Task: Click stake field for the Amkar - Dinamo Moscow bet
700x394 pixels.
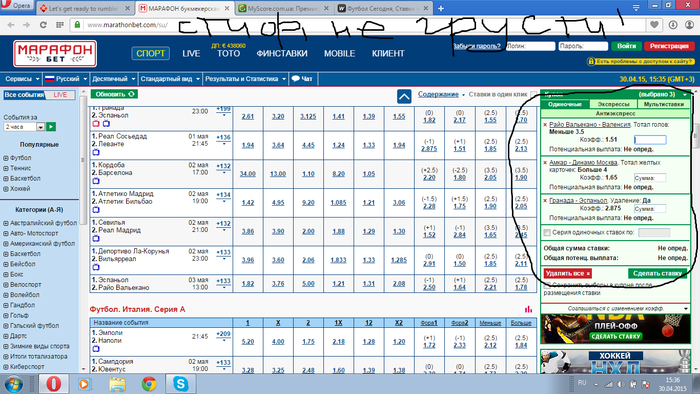Action: (650, 178)
